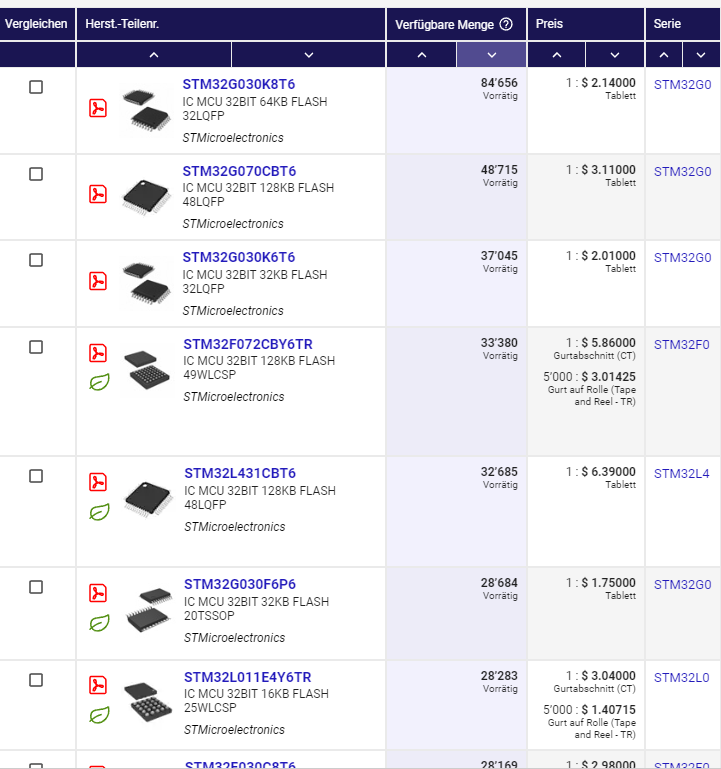Open part link STM32L431CBT6
The image size is (721, 769).
pyautogui.click(x=240, y=473)
